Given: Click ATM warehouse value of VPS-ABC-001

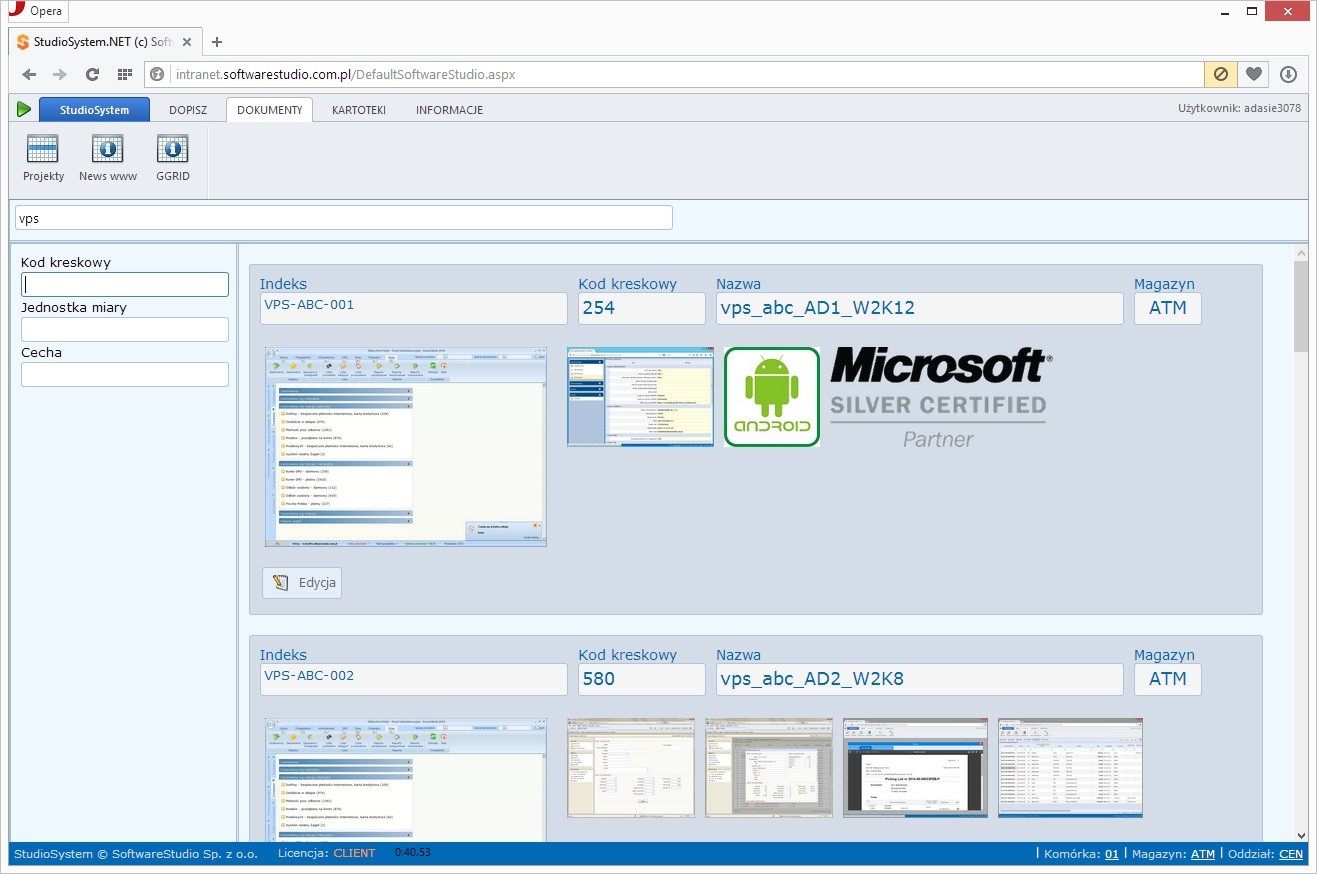Looking at the screenshot, I should point(1168,308).
